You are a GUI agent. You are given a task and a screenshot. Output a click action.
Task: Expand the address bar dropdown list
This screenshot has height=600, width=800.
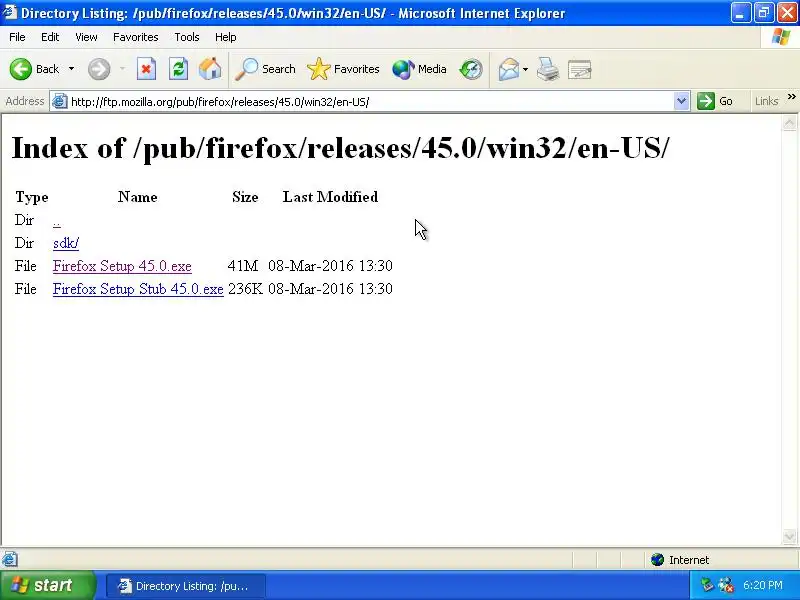[x=681, y=102]
